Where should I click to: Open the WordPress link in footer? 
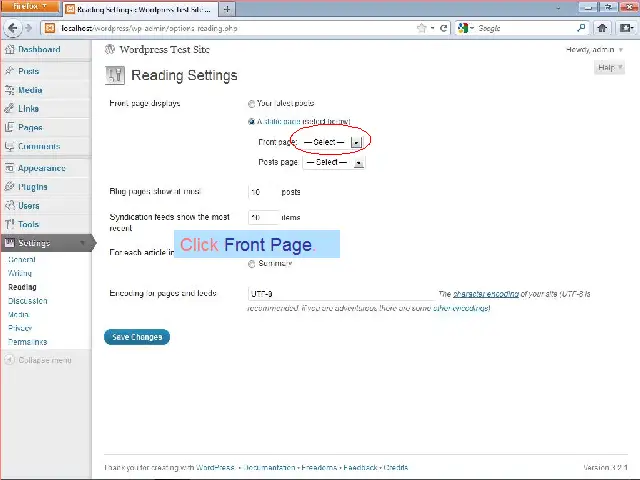pyautogui.click(x=215, y=467)
